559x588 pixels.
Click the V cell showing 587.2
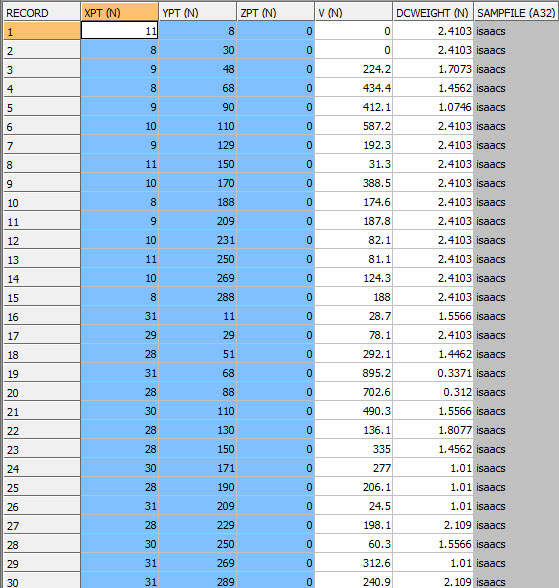coord(354,126)
